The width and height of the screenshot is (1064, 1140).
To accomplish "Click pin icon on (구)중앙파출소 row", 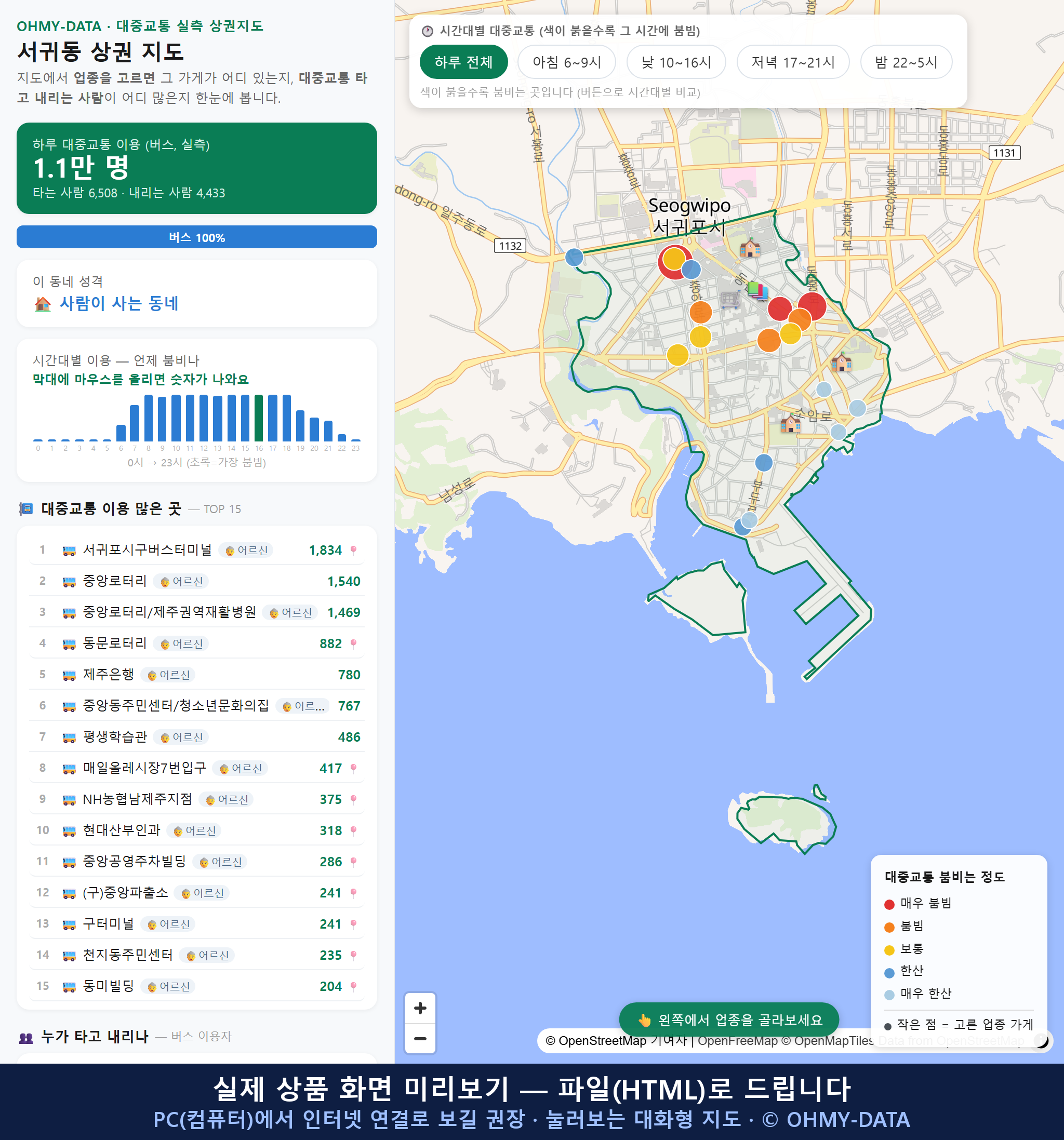I will click(x=353, y=893).
